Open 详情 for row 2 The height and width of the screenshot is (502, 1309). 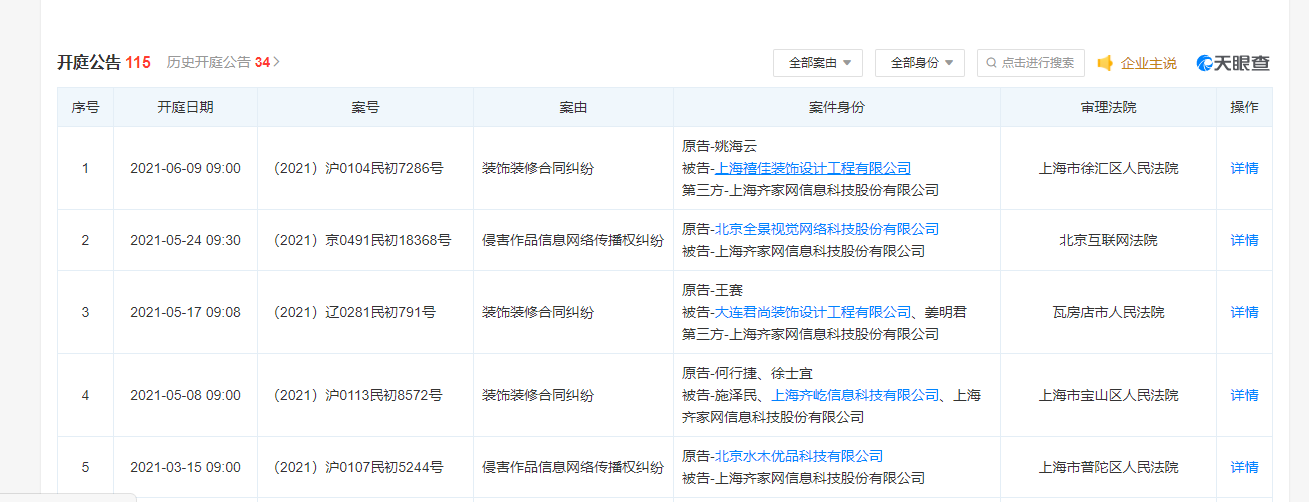(1244, 240)
